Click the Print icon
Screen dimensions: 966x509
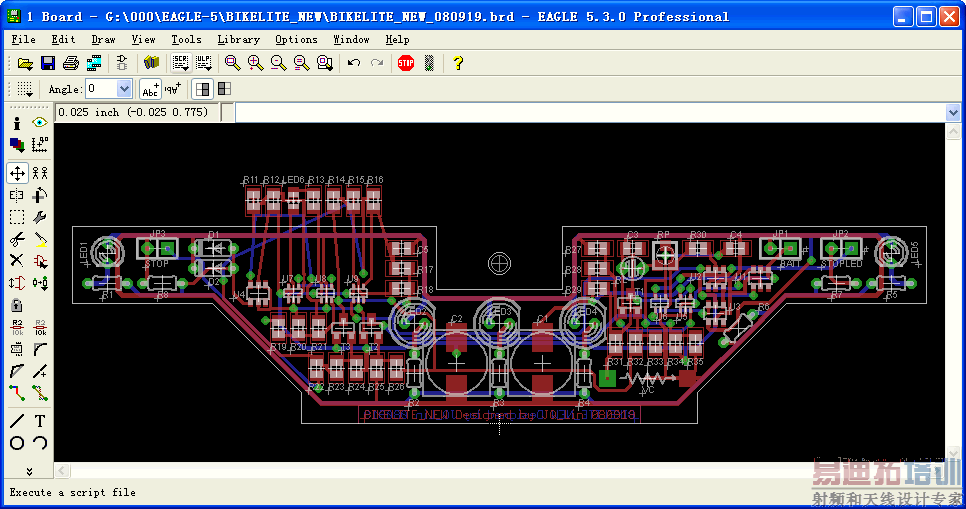[x=70, y=63]
